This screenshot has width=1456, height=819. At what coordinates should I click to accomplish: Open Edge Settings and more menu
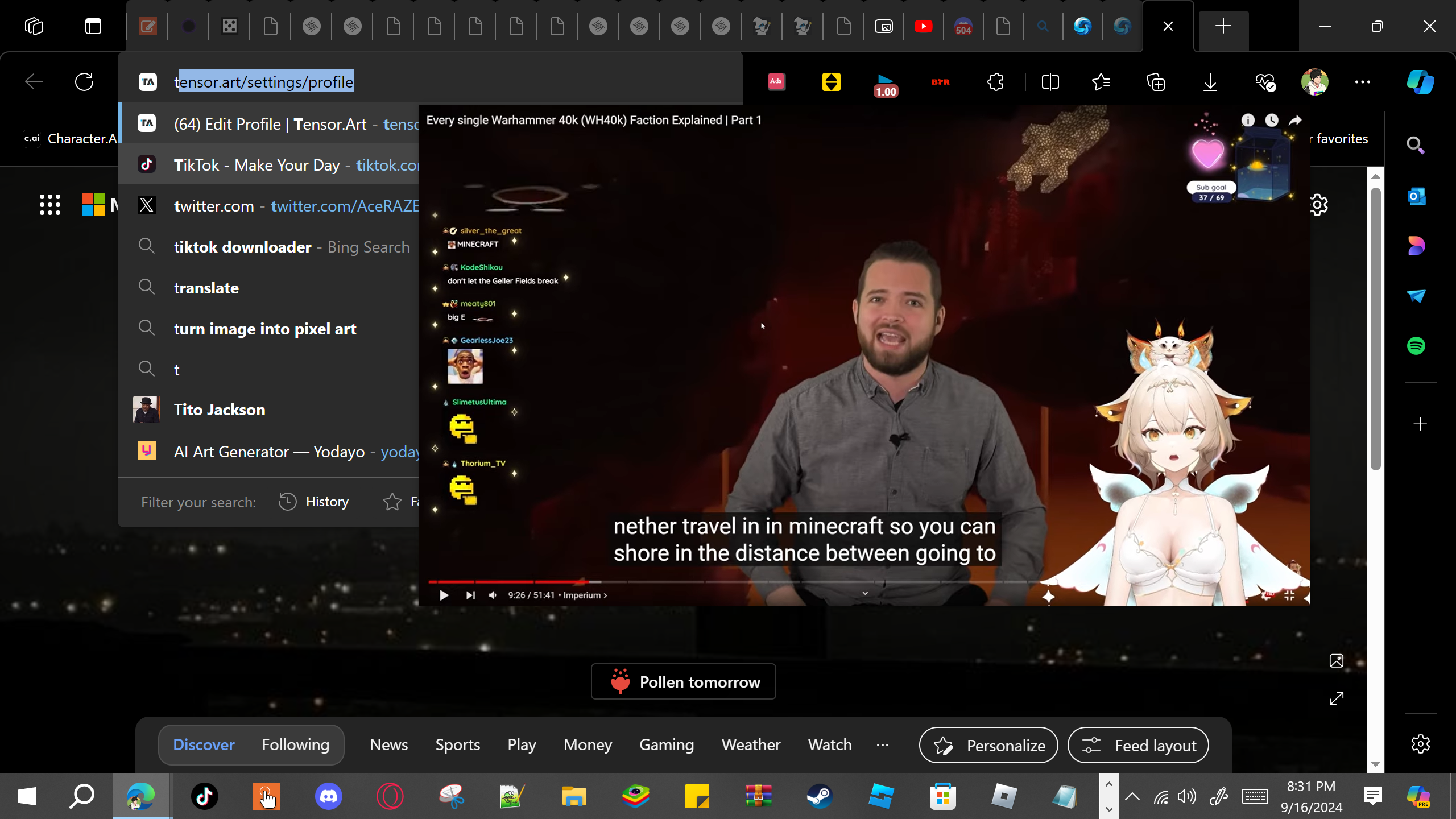click(1363, 82)
